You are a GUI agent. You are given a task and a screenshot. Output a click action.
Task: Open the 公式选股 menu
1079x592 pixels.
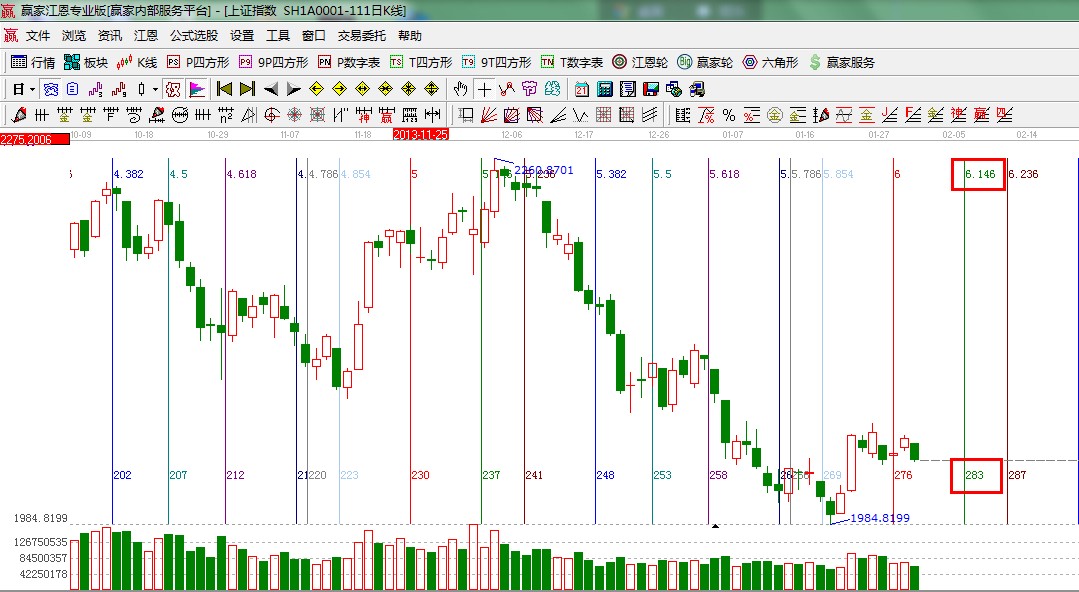(x=194, y=35)
